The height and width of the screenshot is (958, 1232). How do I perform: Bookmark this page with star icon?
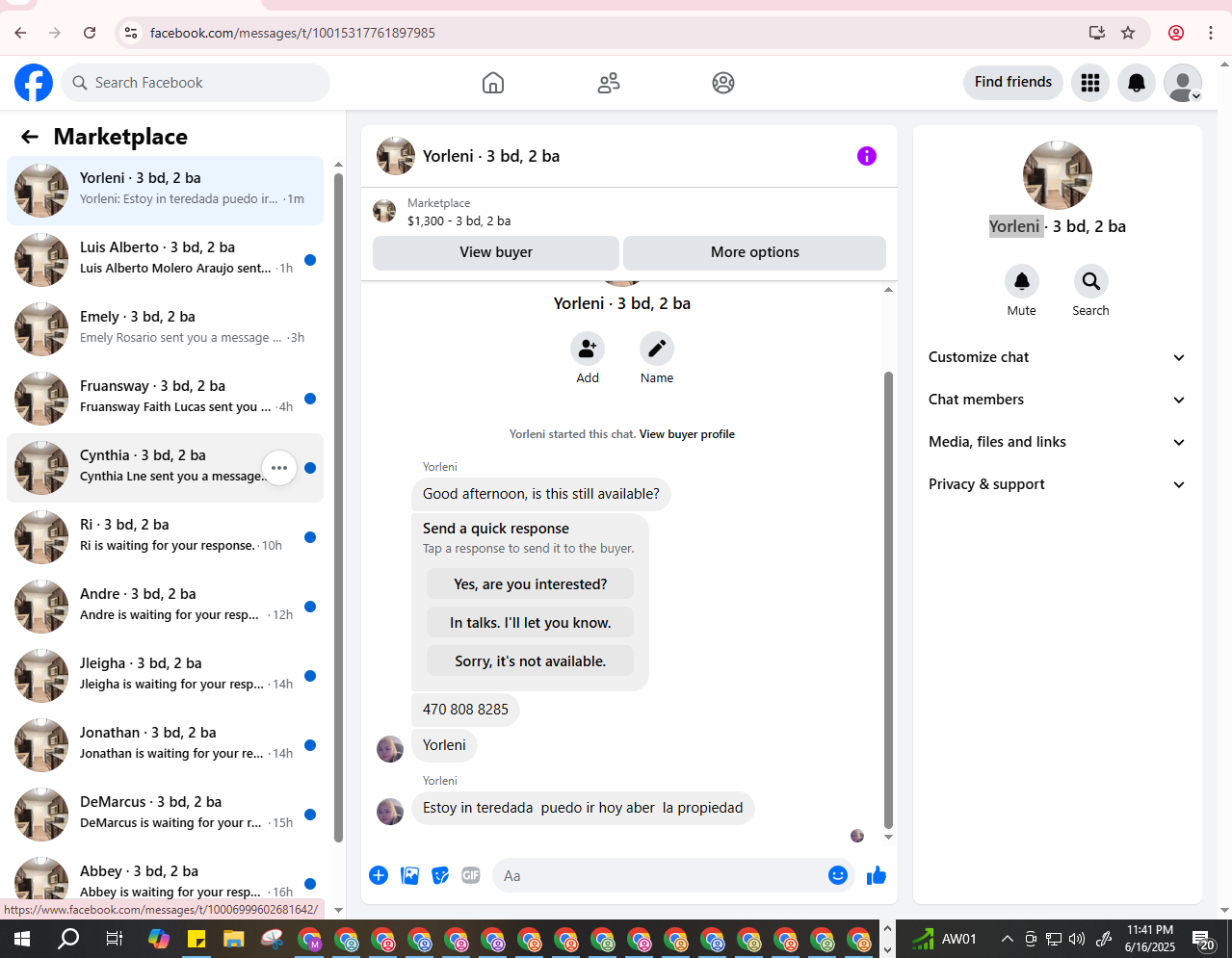tap(1128, 33)
